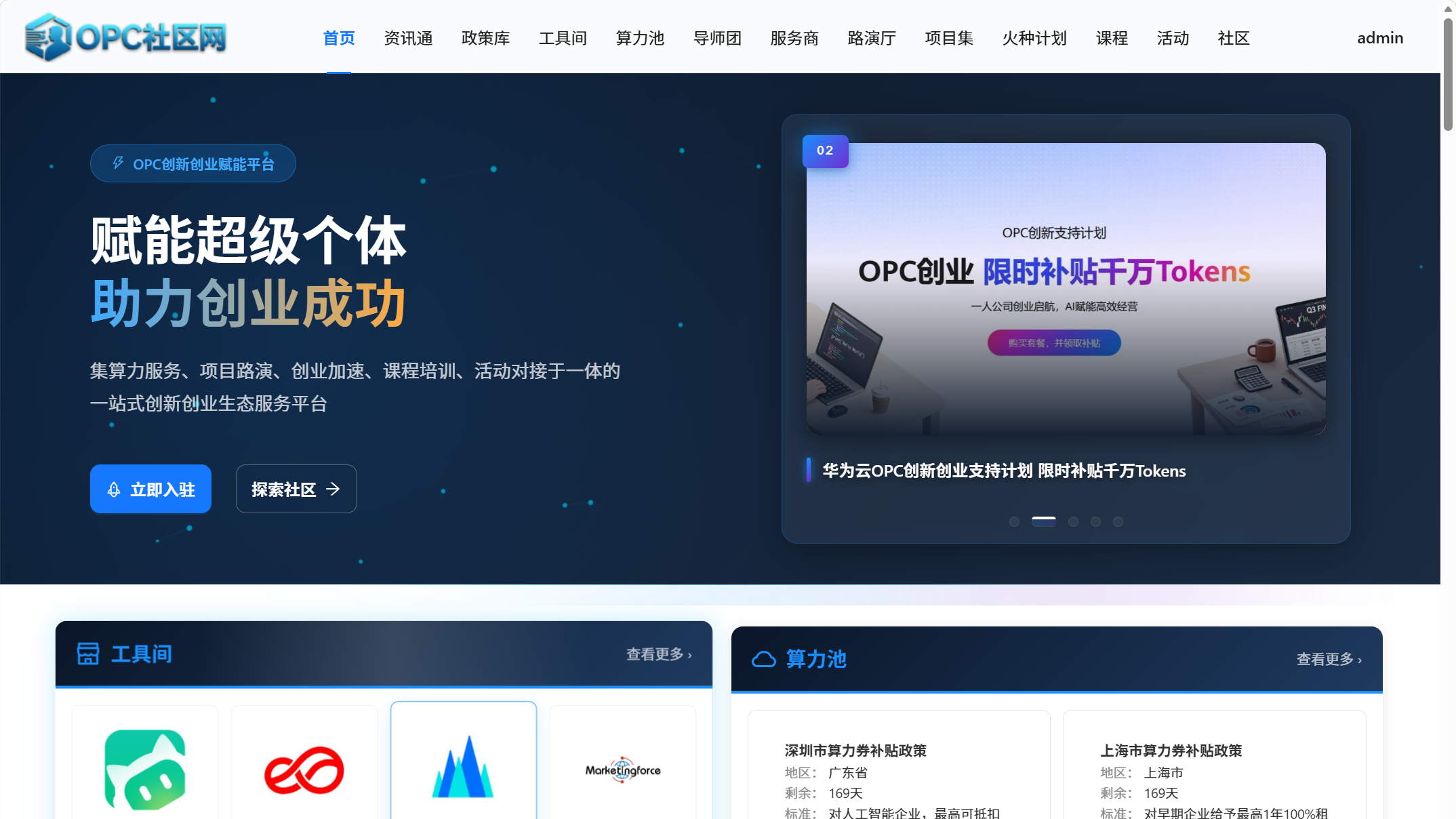Click the 02 slide number badge
Viewport: 1456px width, 819px height.
[x=825, y=151]
